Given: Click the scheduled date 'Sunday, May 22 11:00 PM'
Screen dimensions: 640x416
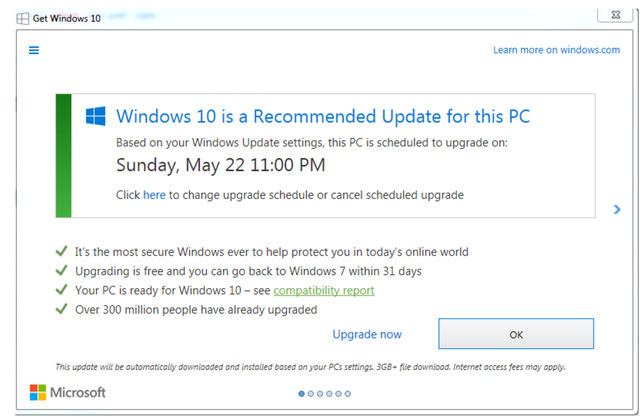Looking at the screenshot, I should click(x=221, y=165).
